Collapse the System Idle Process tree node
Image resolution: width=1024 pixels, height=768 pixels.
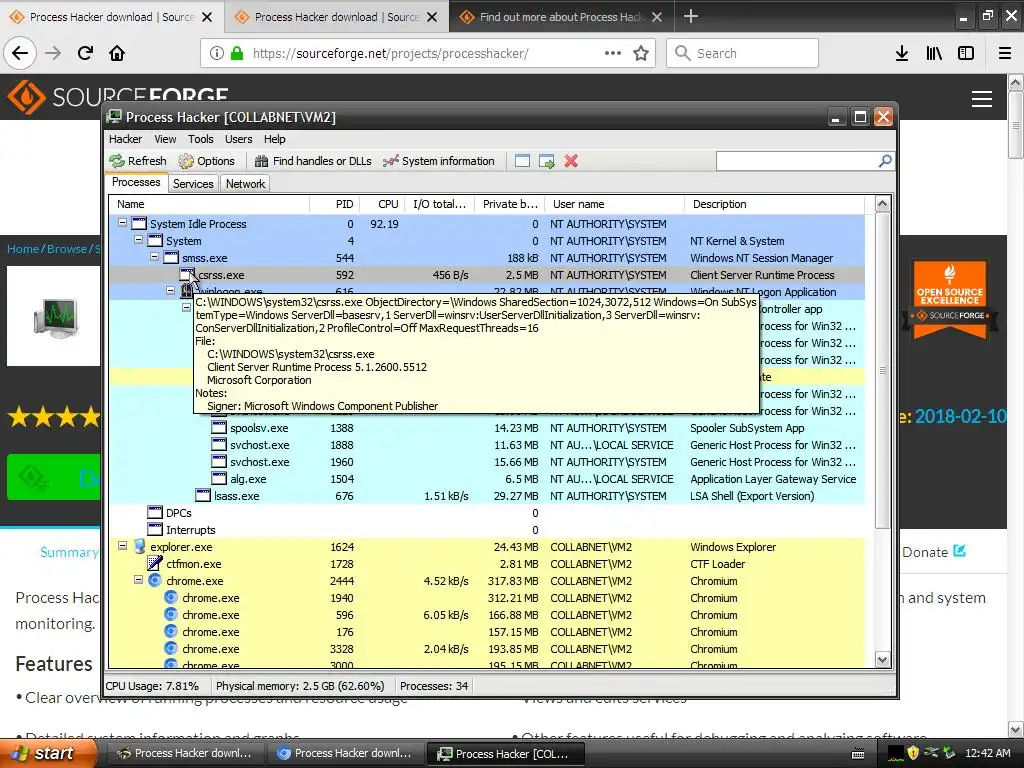tap(122, 223)
